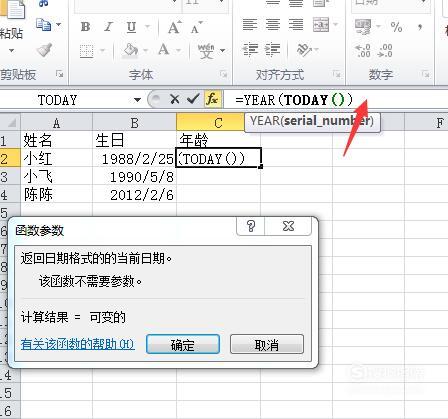Click the Increase Font Size icon
The height and width of the screenshot is (419, 448).
click(x=175, y=27)
